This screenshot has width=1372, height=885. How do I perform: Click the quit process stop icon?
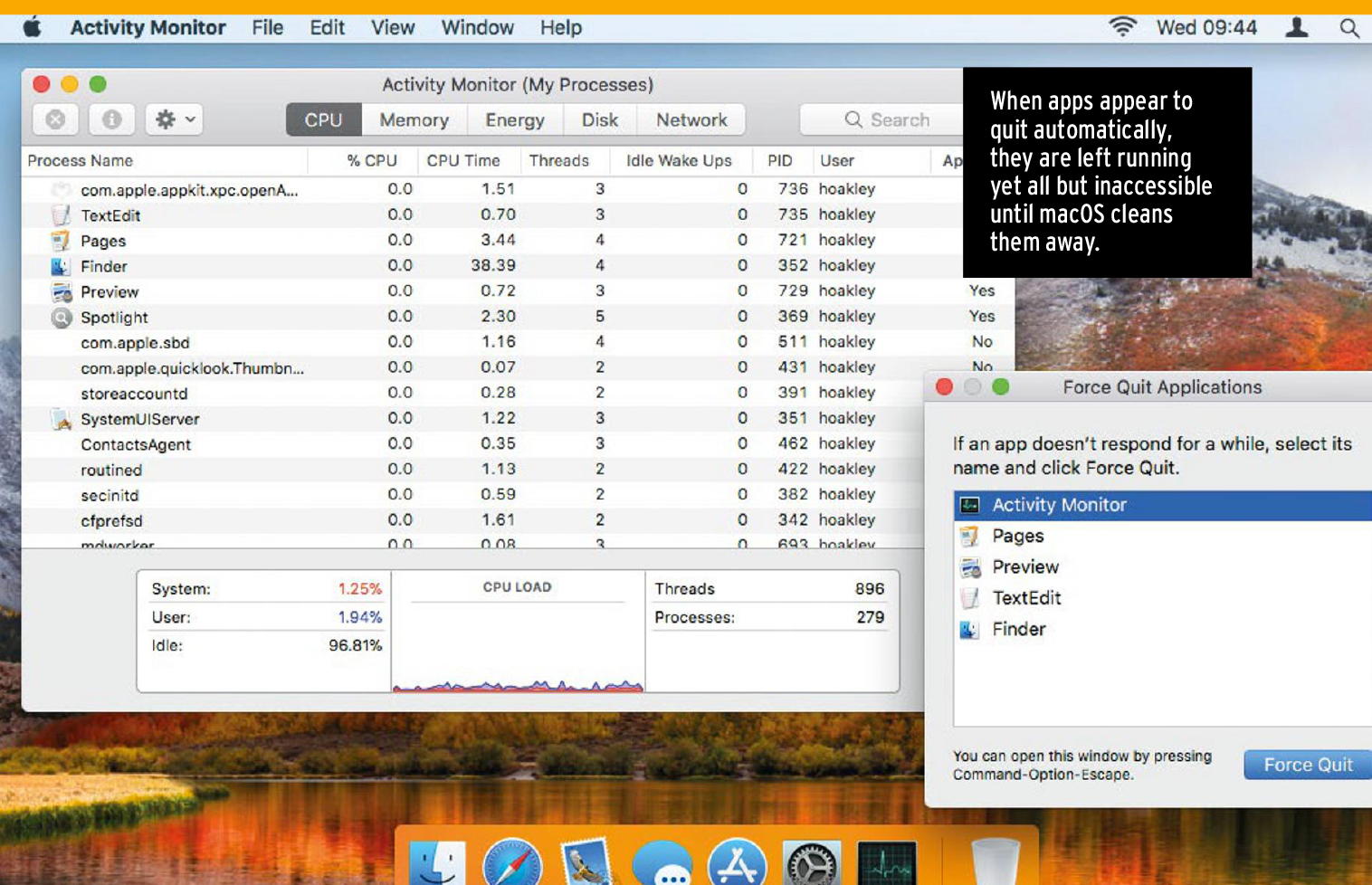(x=55, y=119)
